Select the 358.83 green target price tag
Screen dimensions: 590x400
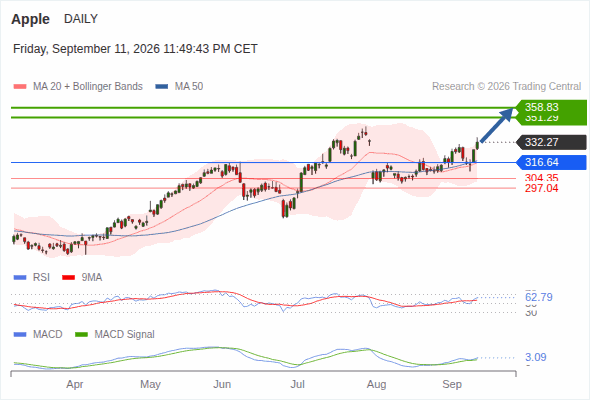551,107
